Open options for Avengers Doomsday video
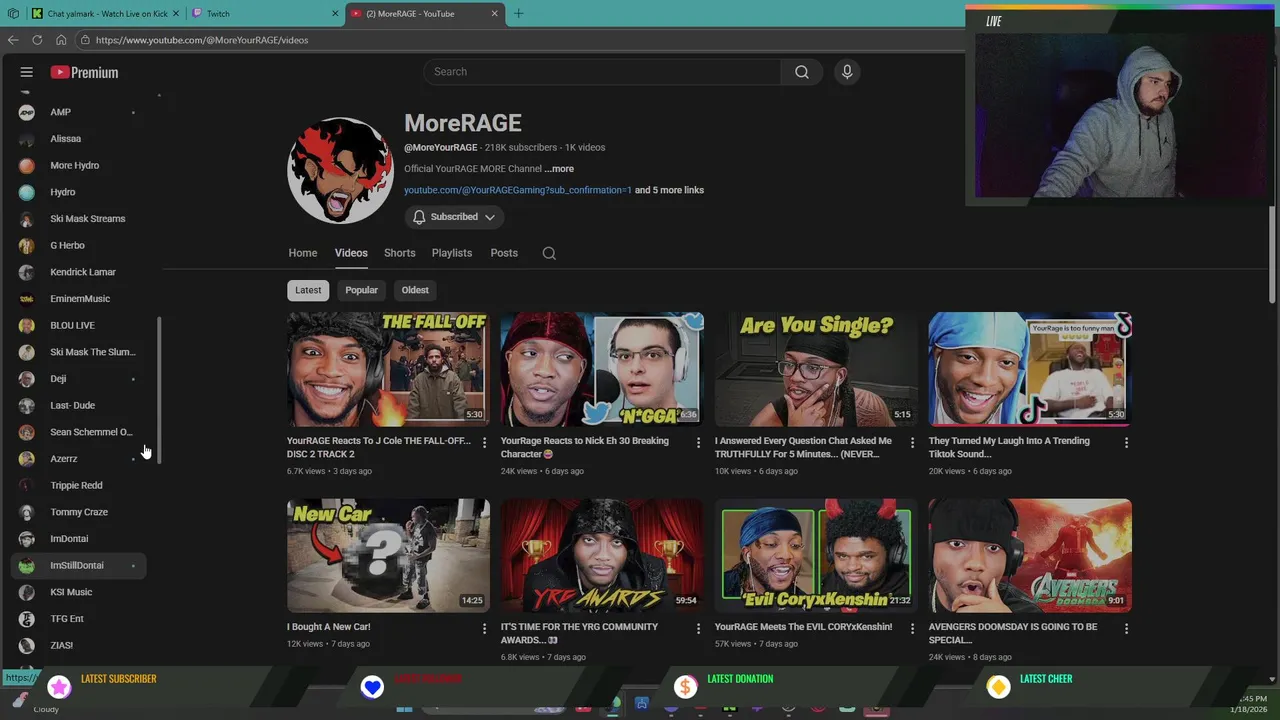1280x720 pixels. 1126,628
